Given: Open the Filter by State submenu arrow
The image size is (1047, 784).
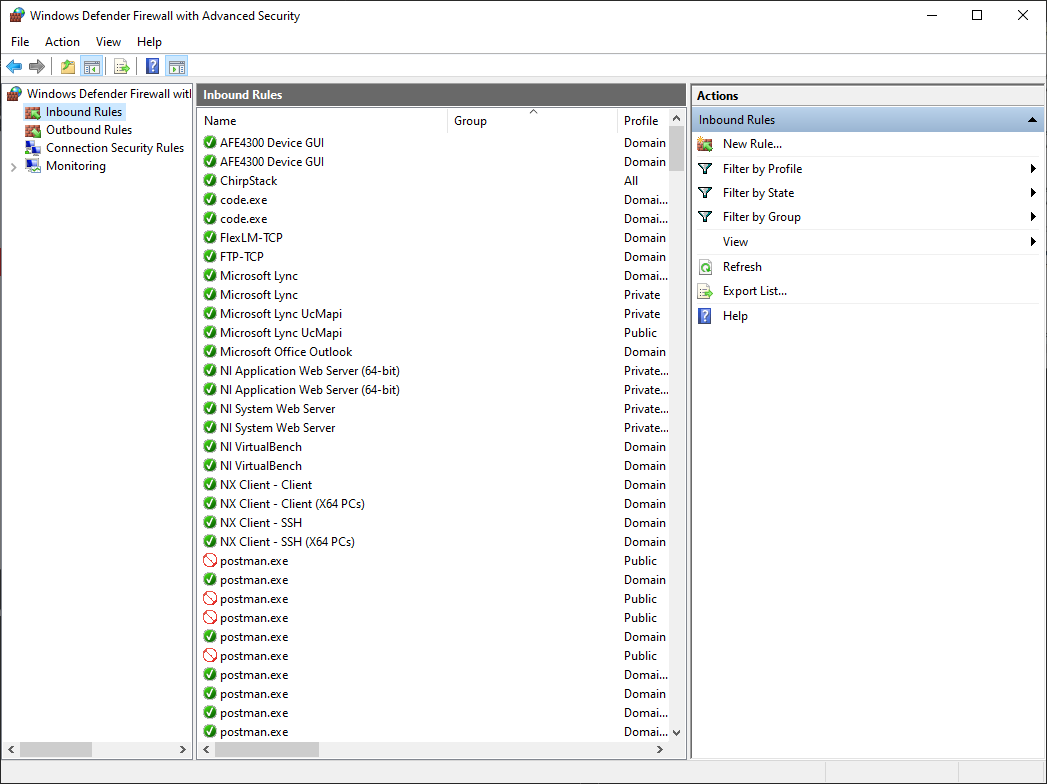Looking at the screenshot, I should tap(1031, 192).
